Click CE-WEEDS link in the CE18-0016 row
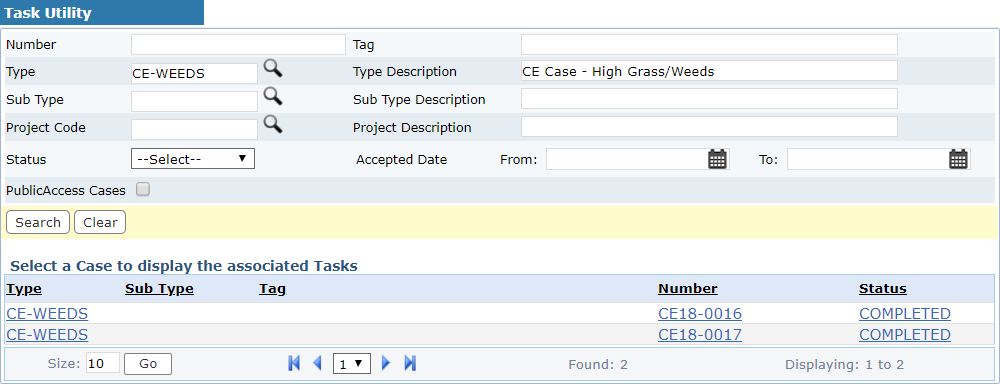Screen dimensions: 1000x384 47,313
